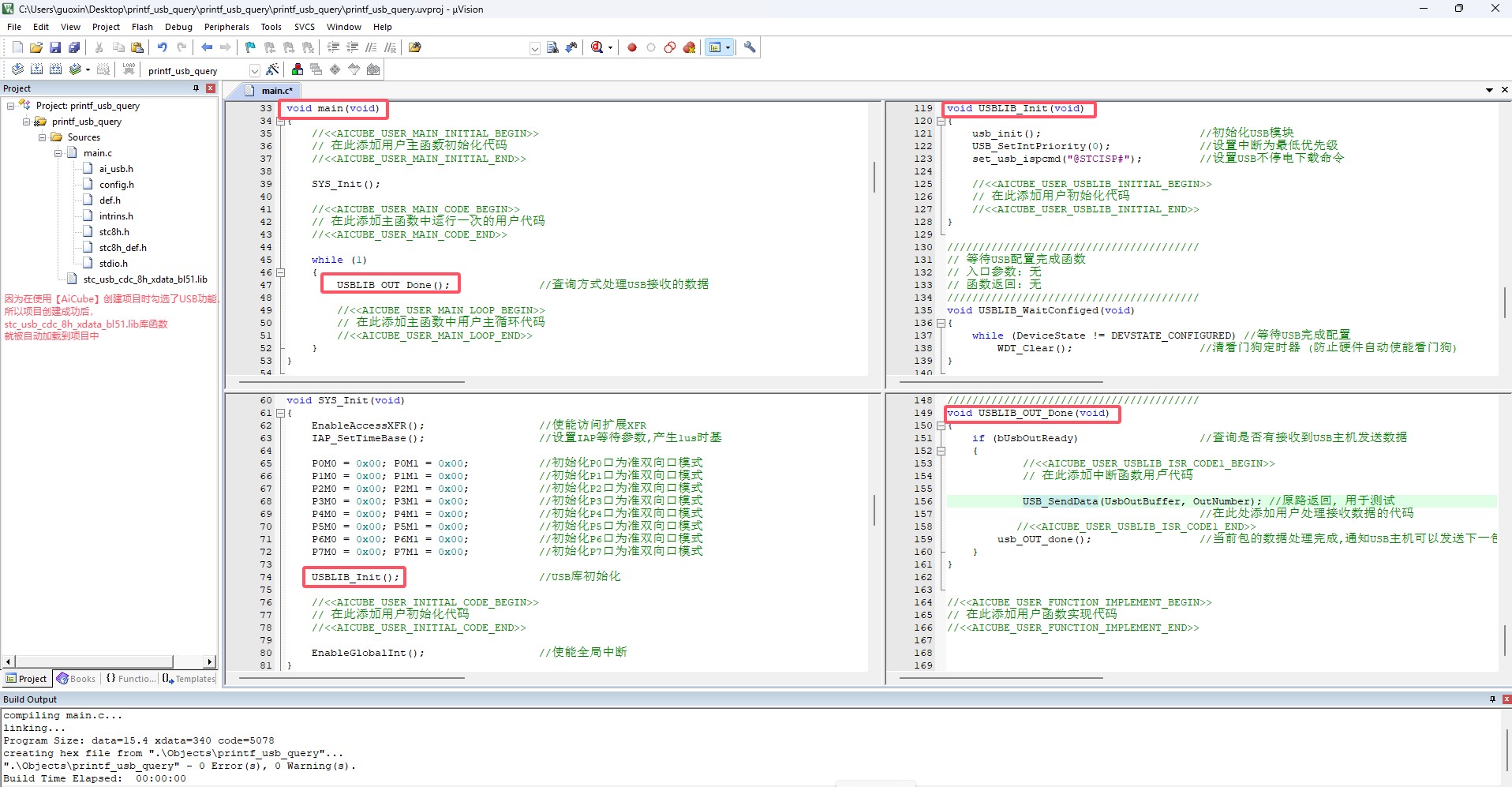Translate current file icon
This screenshot has width=1512, height=787.
coord(17,69)
